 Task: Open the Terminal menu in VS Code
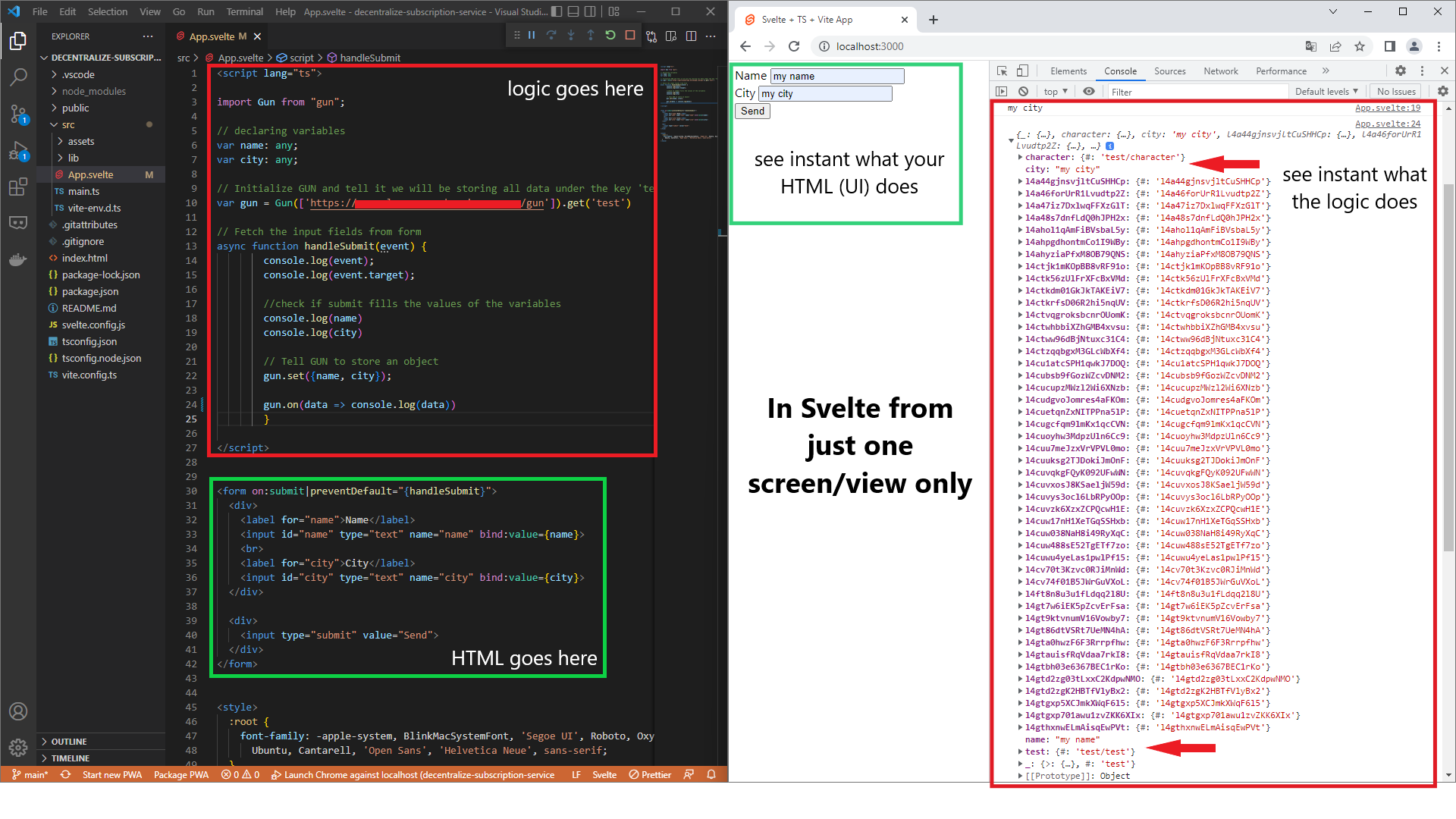tap(244, 11)
